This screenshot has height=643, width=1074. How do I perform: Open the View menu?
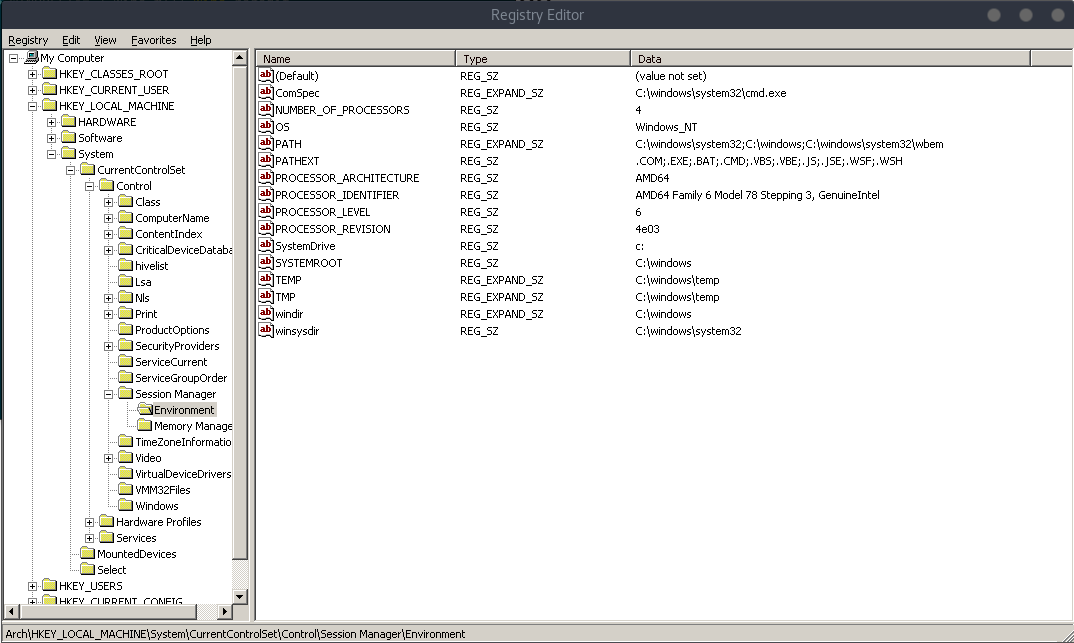tap(105, 40)
